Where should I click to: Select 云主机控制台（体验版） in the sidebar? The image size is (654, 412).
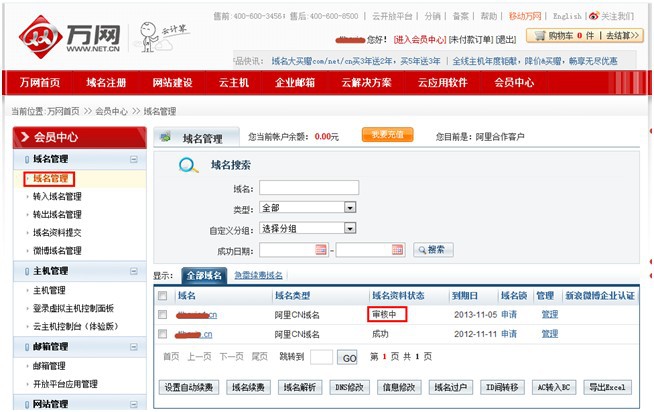[x=75, y=326]
